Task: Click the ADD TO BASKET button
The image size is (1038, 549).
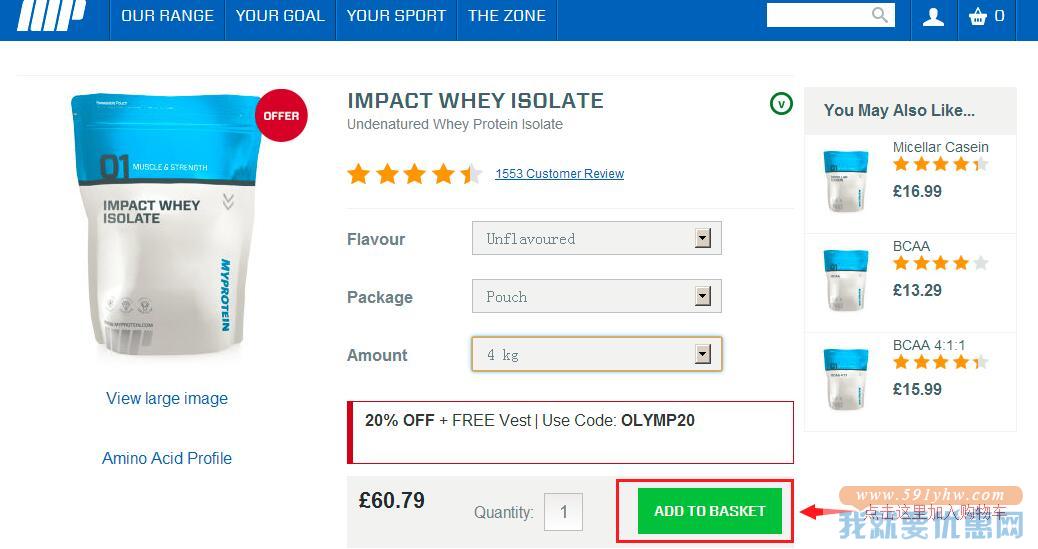Action: (x=710, y=511)
